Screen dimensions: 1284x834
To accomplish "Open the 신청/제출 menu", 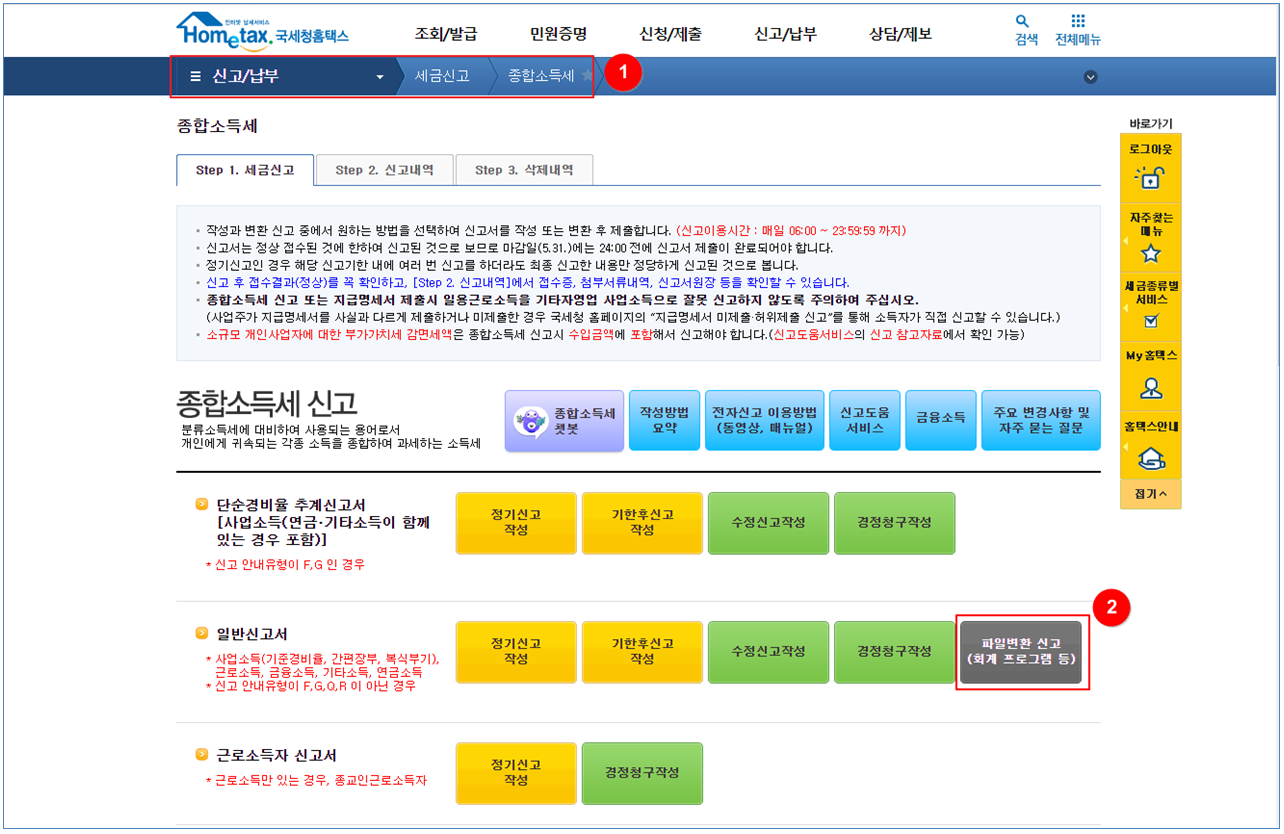I will (x=670, y=34).
